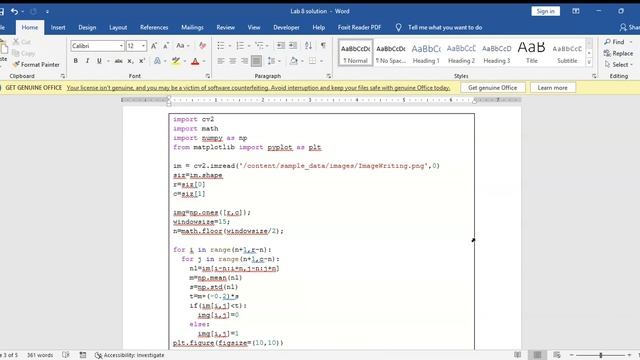The width and height of the screenshot is (640, 360).
Task: Switch to Read Mode view in status bar
Action: pos(518,355)
